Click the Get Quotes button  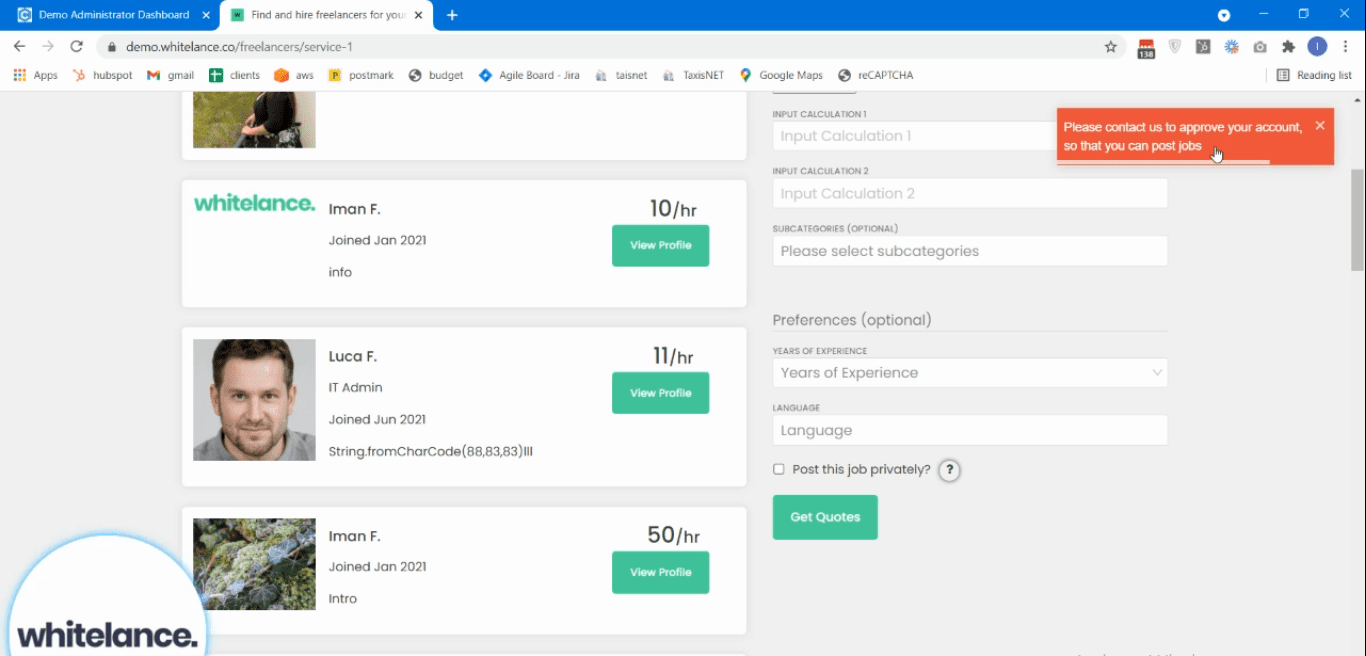pos(825,517)
